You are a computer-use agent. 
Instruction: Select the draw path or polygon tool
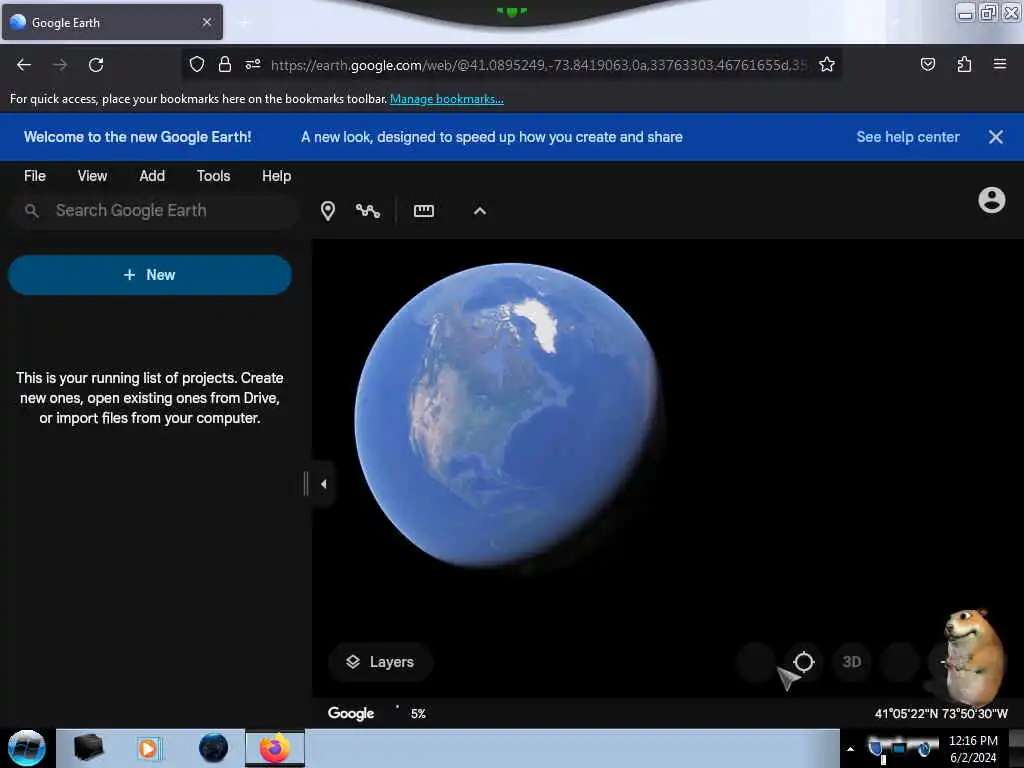(x=368, y=211)
